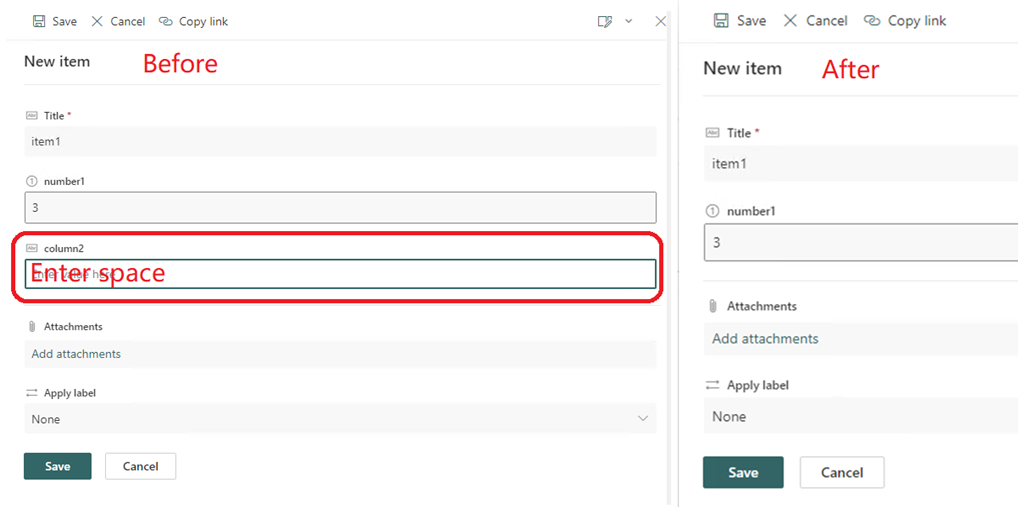Click the Title text type icon in the Before panel
The image size is (1018, 507).
[x=31, y=116]
